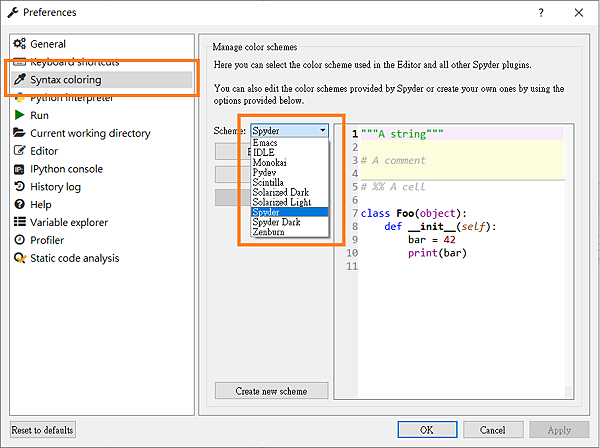Click the Static code analysis magnifier icon
600x448 pixels.
[20, 258]
